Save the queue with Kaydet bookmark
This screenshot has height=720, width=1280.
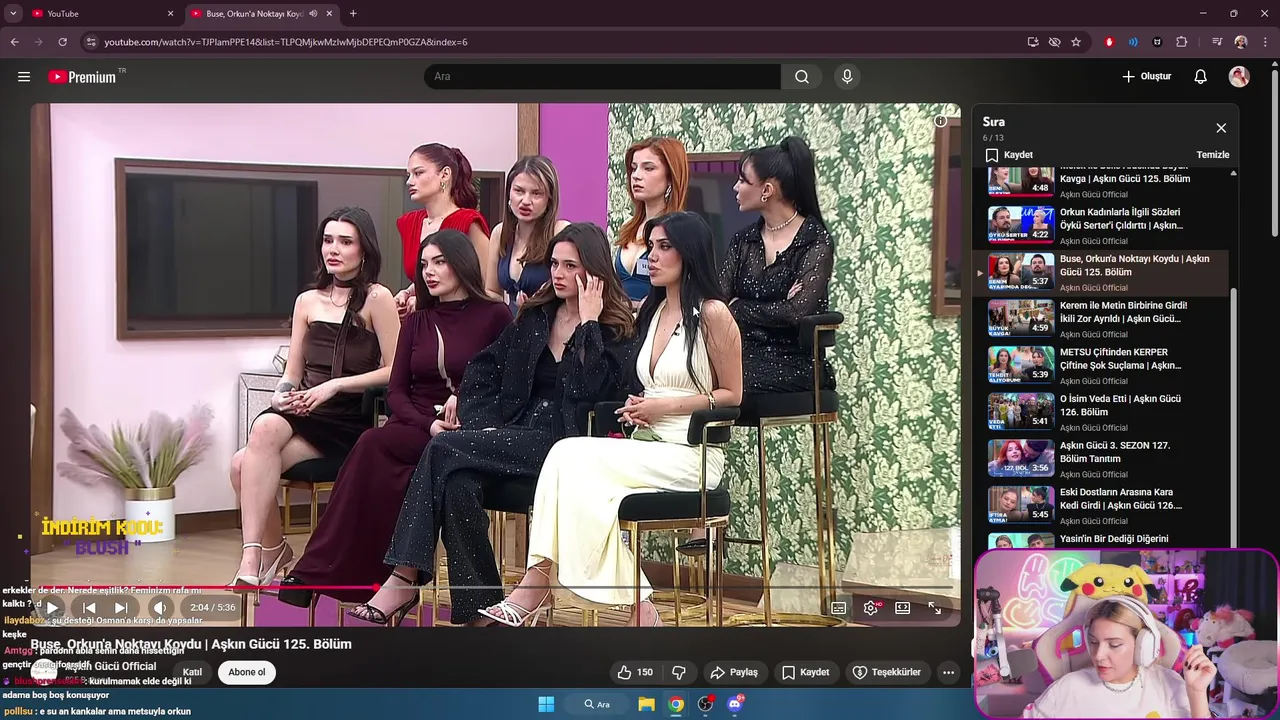click(x=1009, y=155)
